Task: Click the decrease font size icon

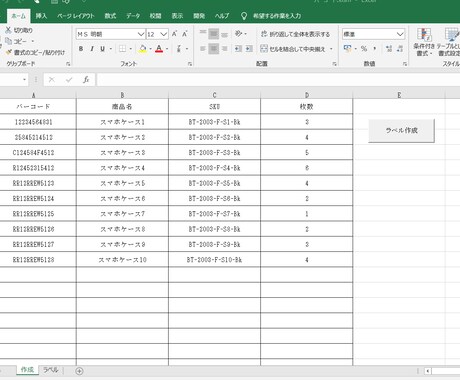Action: click(185, 34)
